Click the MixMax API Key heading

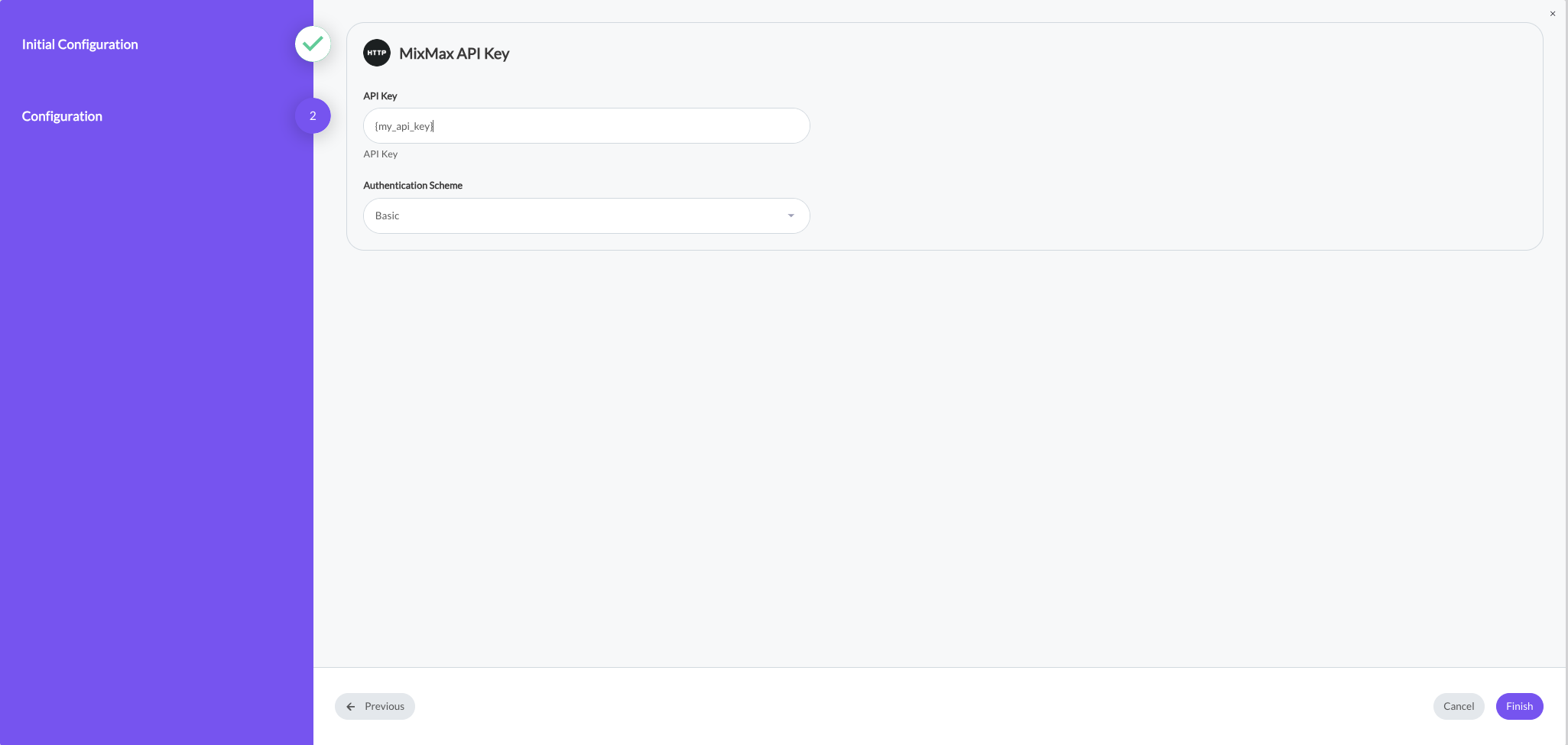(x=454, y=53)
